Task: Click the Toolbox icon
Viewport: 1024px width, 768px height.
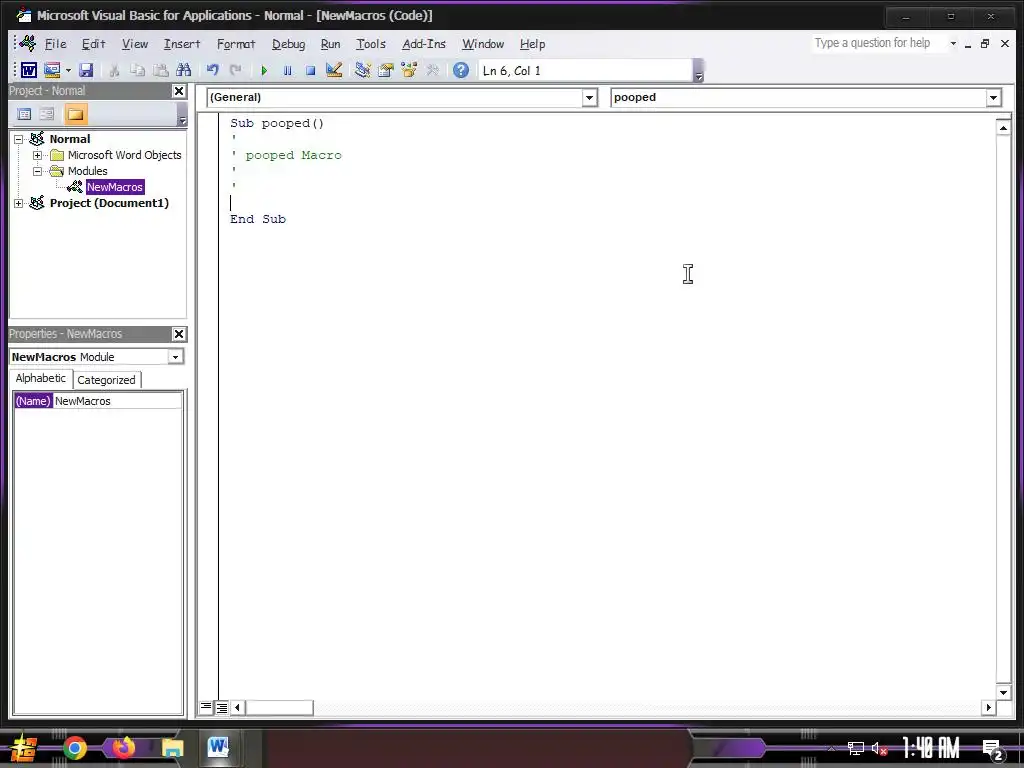Action: [x=432, y=70]
